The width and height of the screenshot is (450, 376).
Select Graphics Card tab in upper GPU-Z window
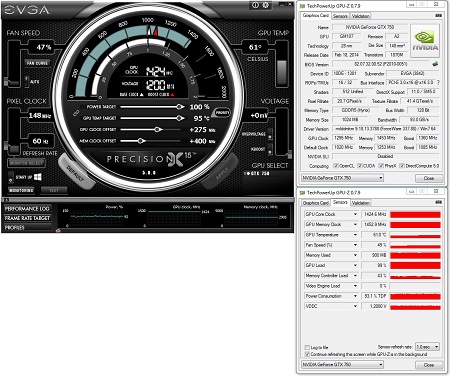(x=316, y=16)
